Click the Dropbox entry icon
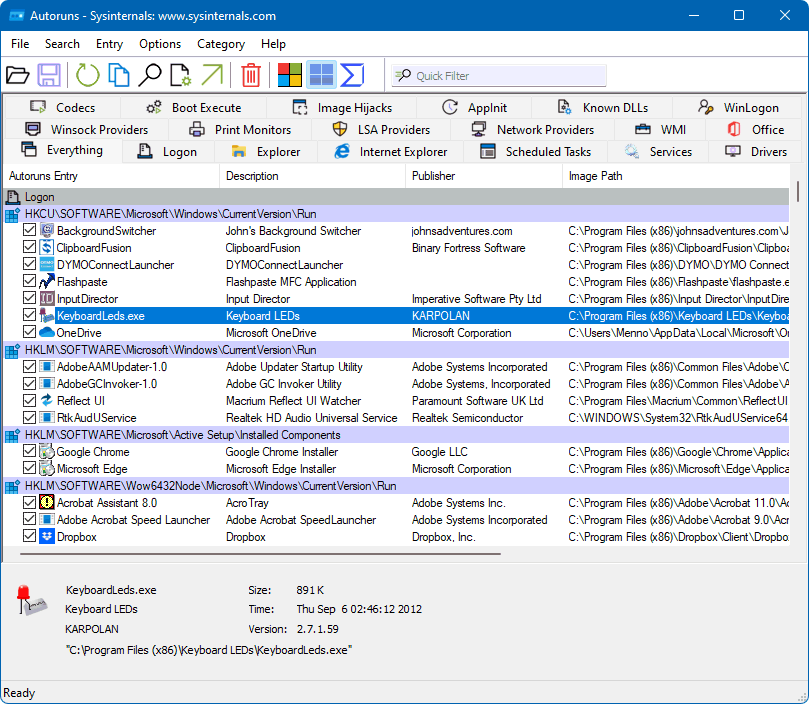Image resolution: width=809 pixels, height=704 pixels. (x=47, y=536)
